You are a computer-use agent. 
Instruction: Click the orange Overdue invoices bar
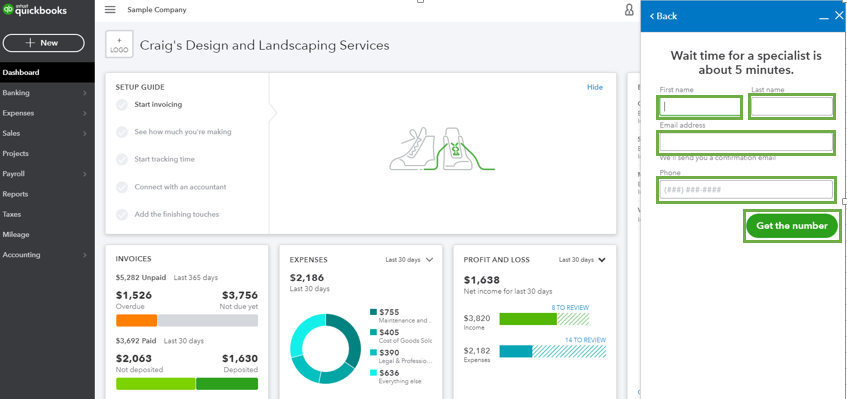[x=137, y=320]
